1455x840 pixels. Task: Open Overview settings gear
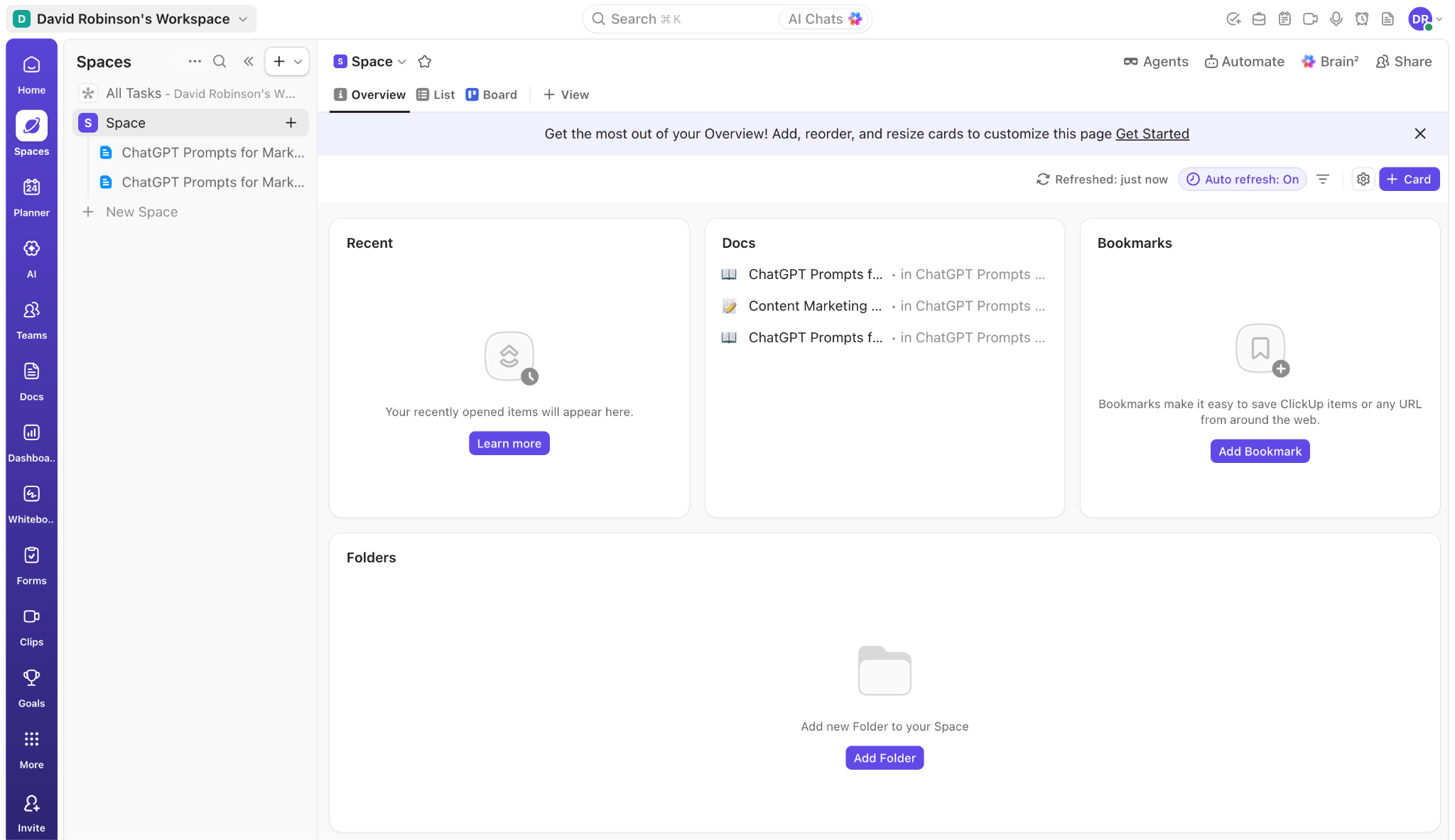[1363, 179]
